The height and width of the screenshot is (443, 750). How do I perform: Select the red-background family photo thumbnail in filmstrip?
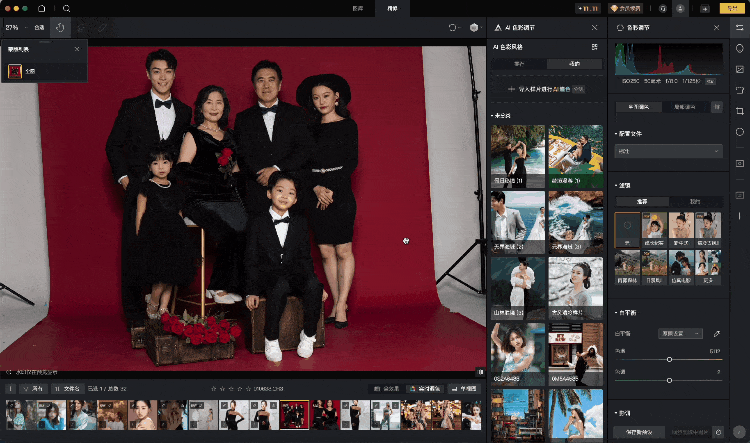tap(295, 414)
